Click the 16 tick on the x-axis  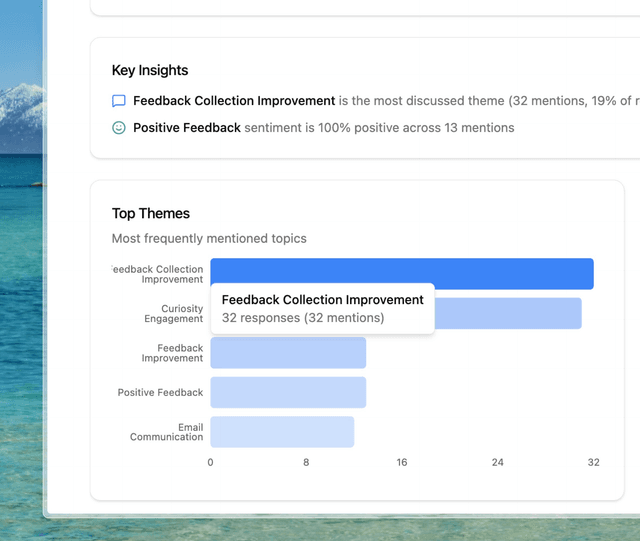(402, 463)
